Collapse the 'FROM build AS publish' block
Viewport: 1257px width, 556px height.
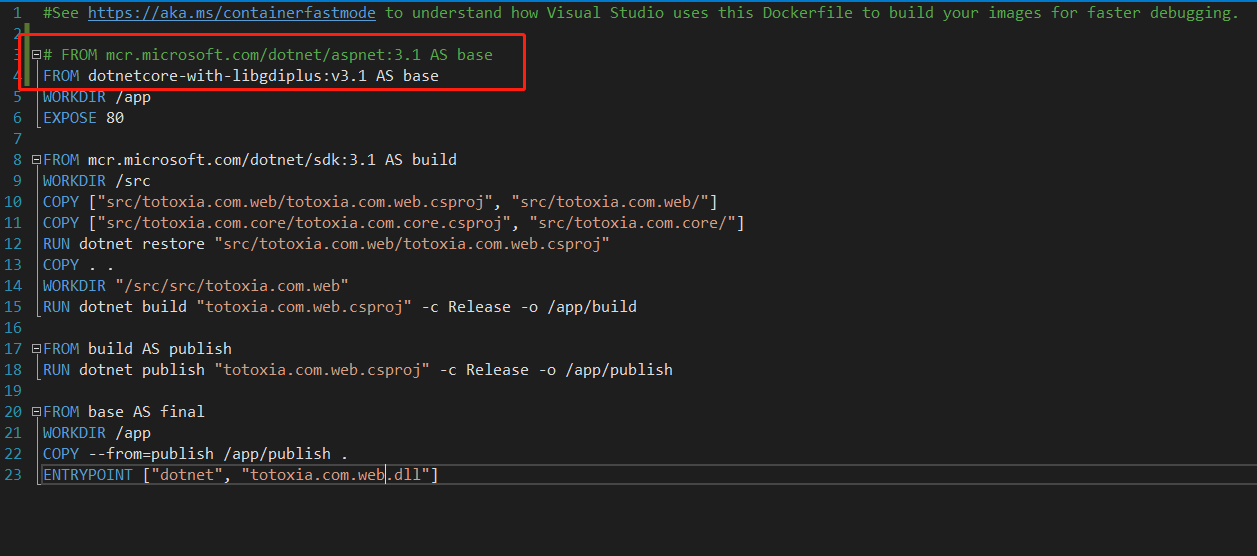36,349
